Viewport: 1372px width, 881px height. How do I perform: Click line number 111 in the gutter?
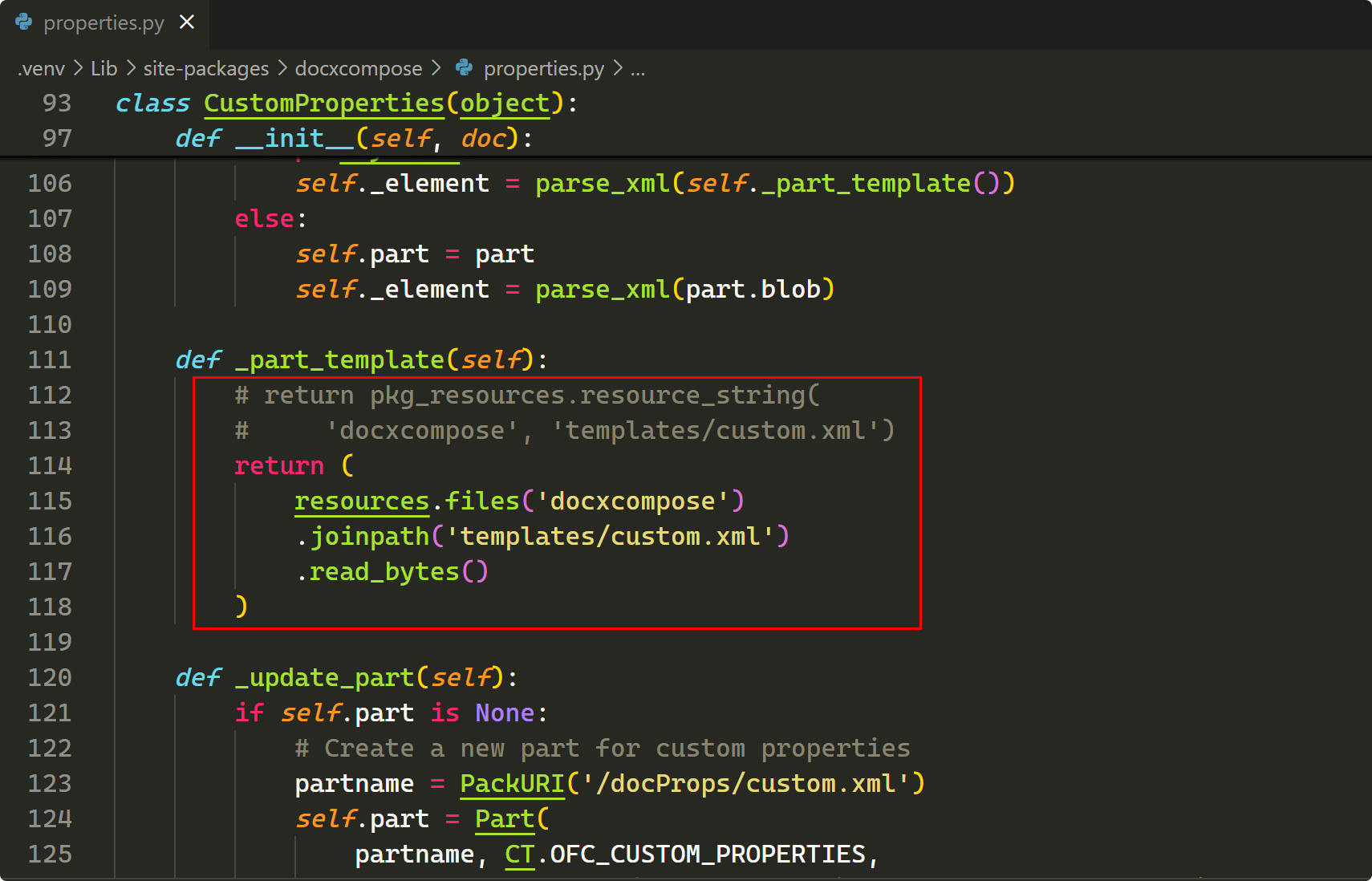click(x=50, y=359)
